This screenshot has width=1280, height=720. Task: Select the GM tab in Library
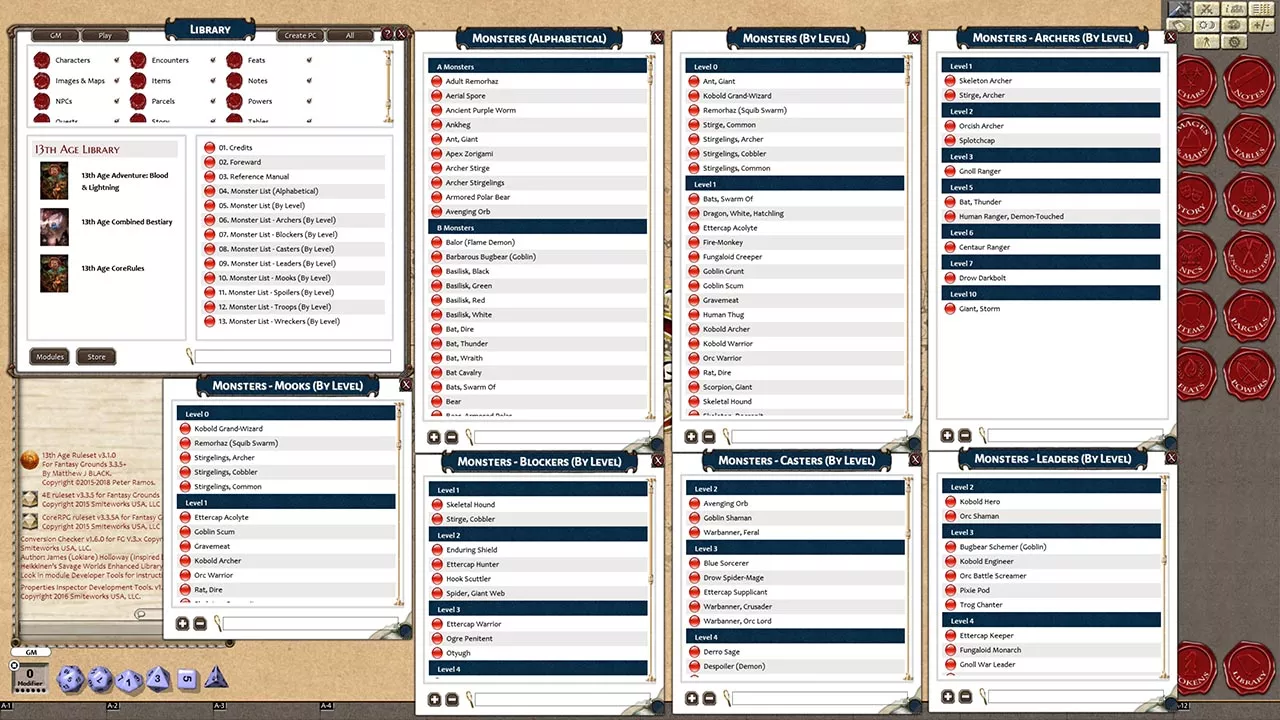pyautogui.click(x=53, y=35)
